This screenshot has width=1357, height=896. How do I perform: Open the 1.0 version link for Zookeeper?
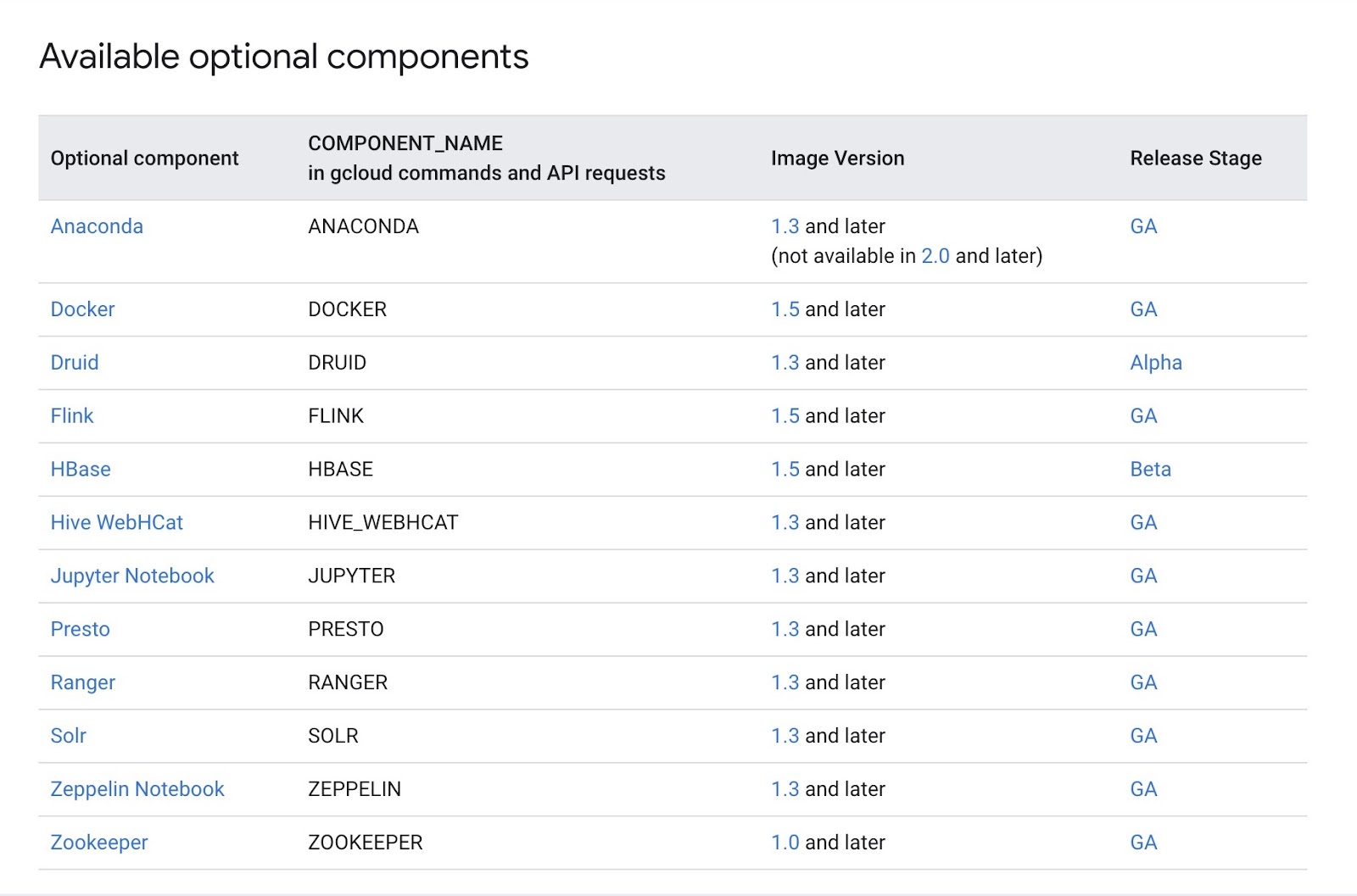(x=785, y=843)
